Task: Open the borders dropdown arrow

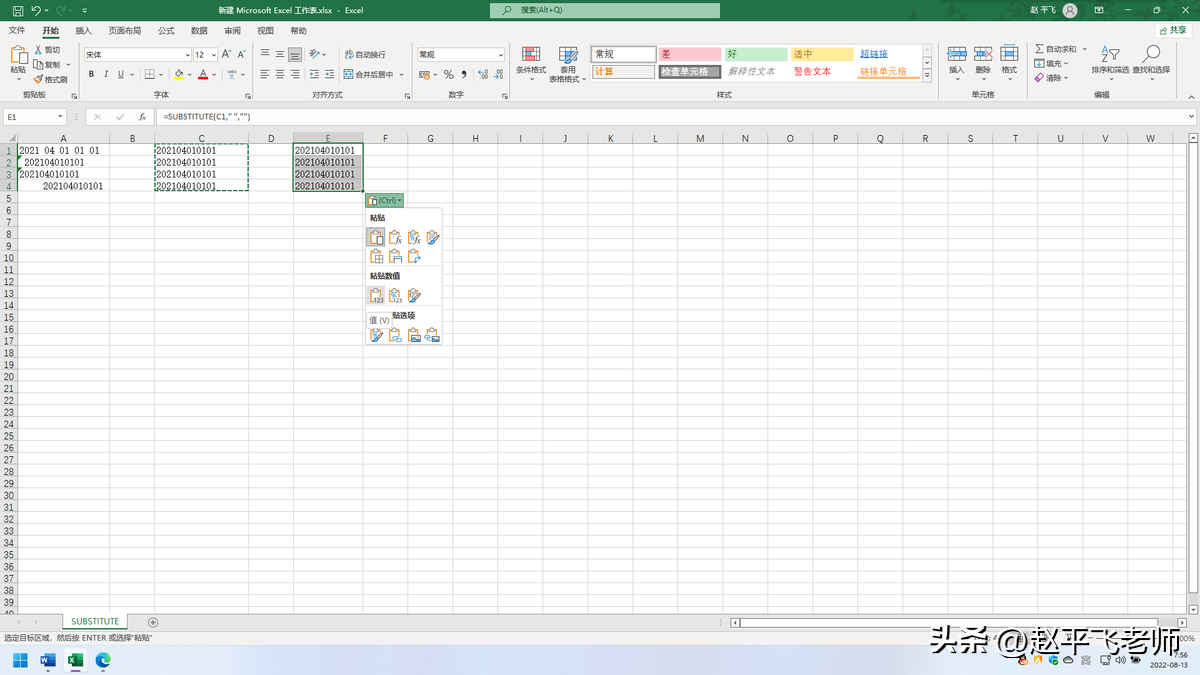Action: (x=162, y=75)
